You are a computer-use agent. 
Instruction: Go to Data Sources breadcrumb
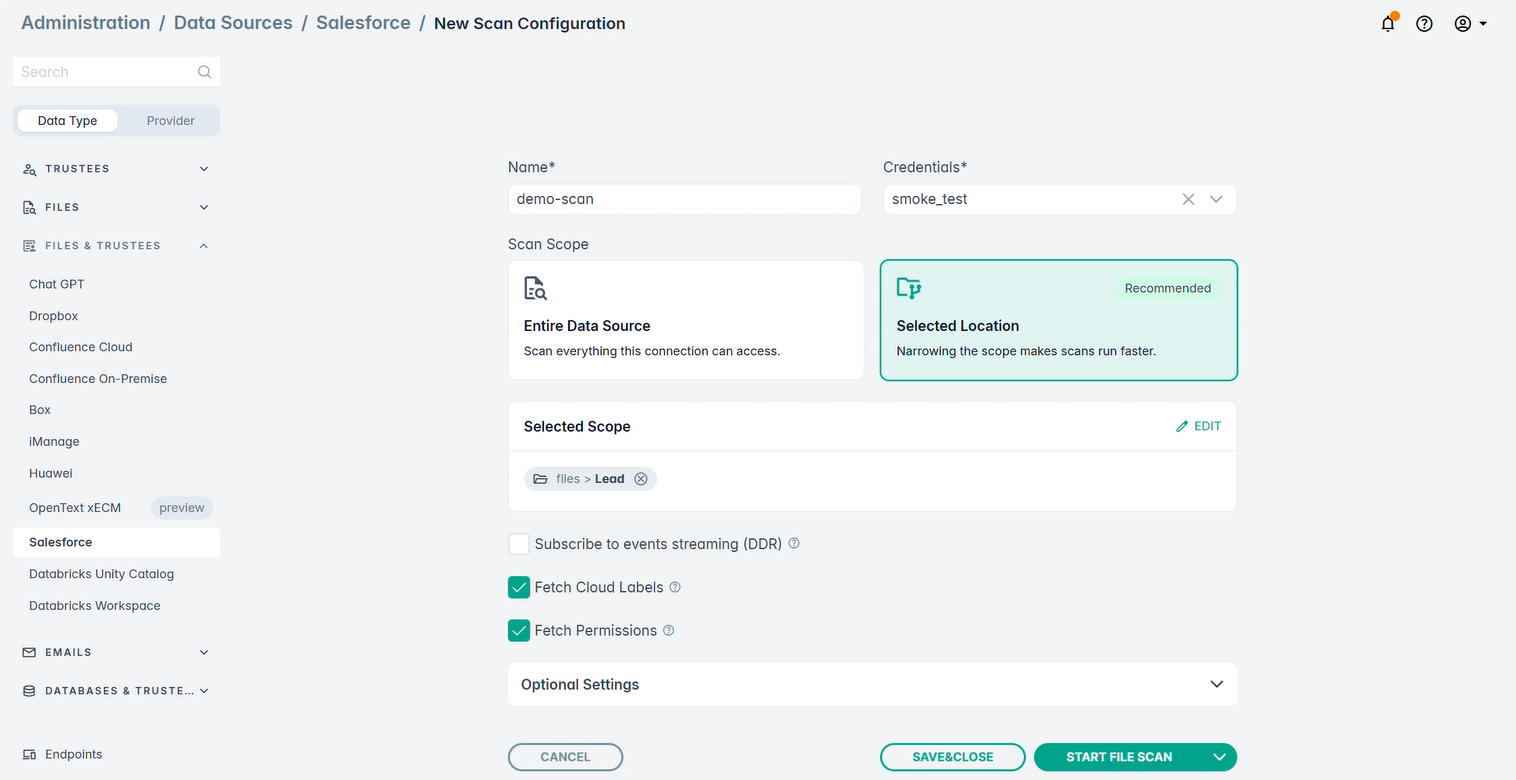(233, 23)
